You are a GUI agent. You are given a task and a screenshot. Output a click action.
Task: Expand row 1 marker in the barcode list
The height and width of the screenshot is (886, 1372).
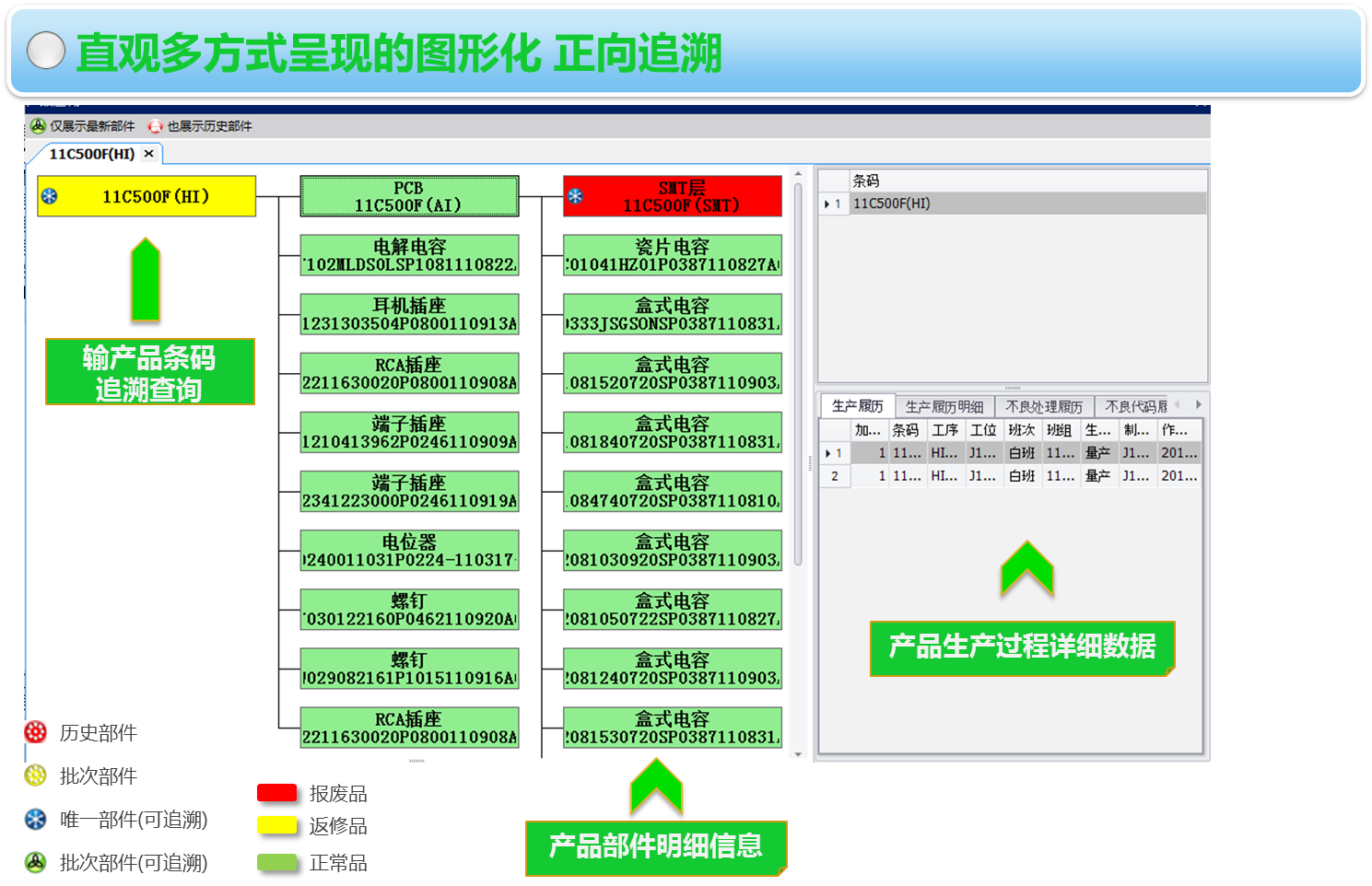click(x=827, y=204)
